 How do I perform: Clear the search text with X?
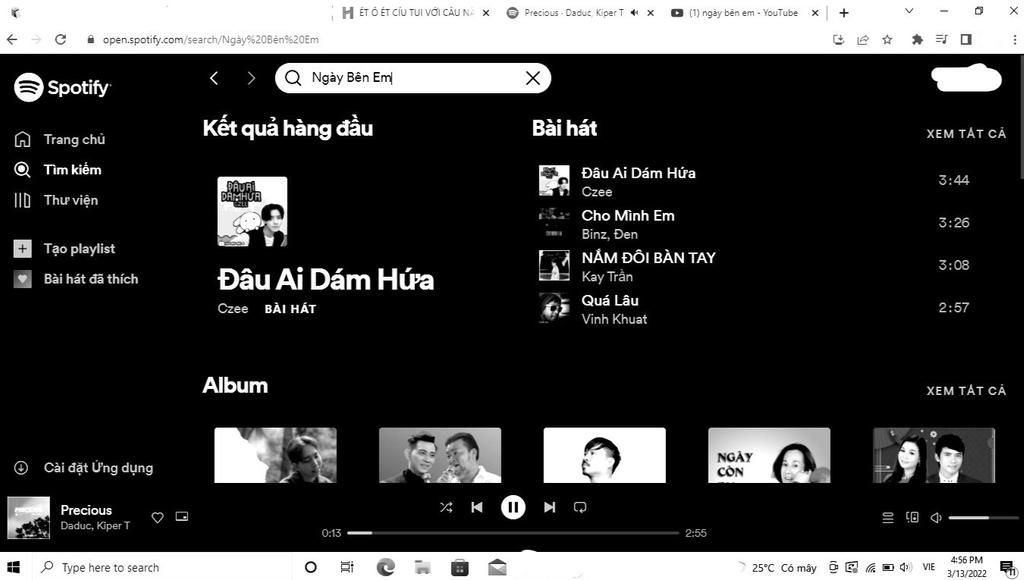533,78
